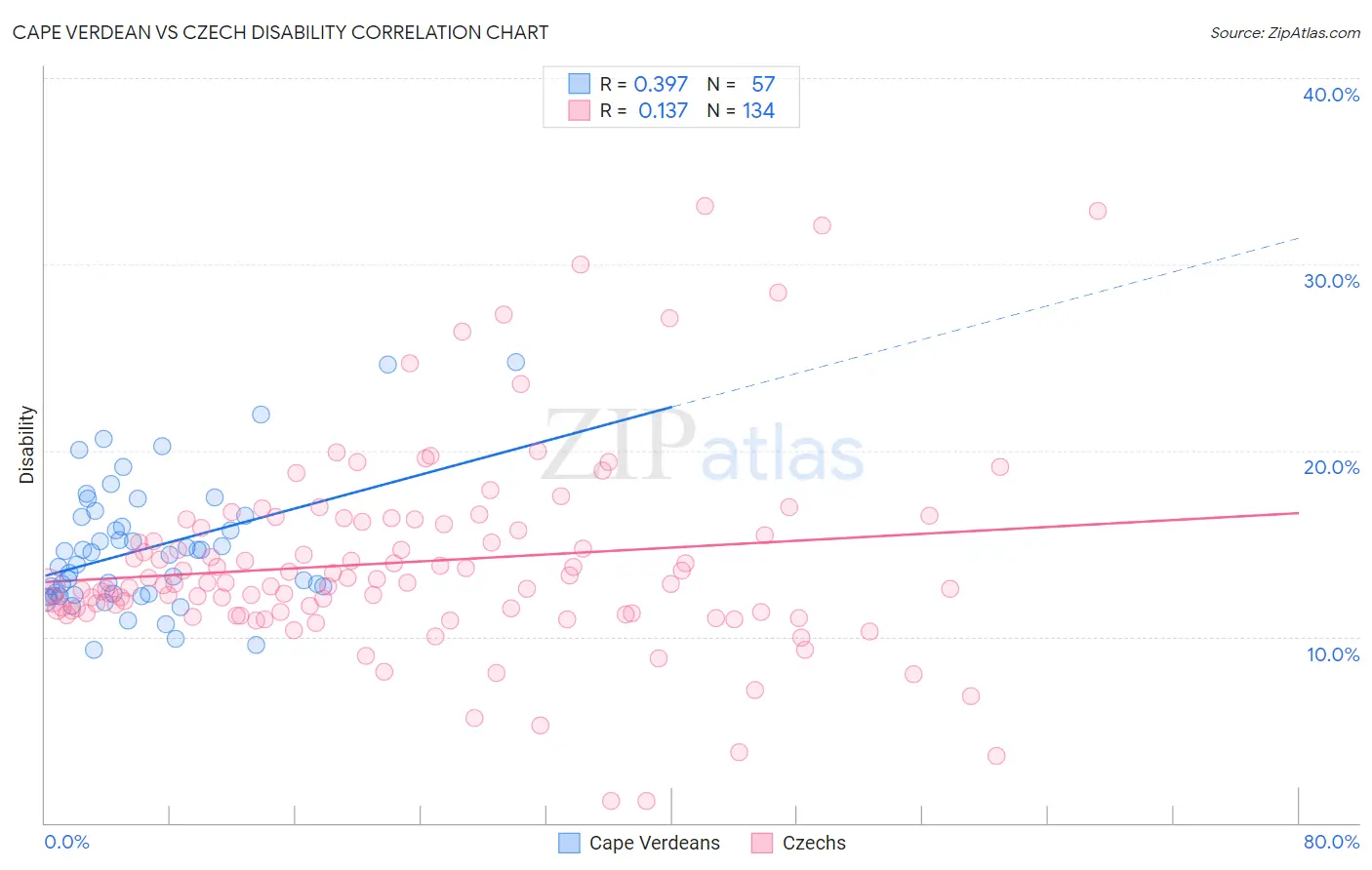Click the N = 134 value in legend
This screenshot has width=1372, height=870.
click(x=741, y=110)
